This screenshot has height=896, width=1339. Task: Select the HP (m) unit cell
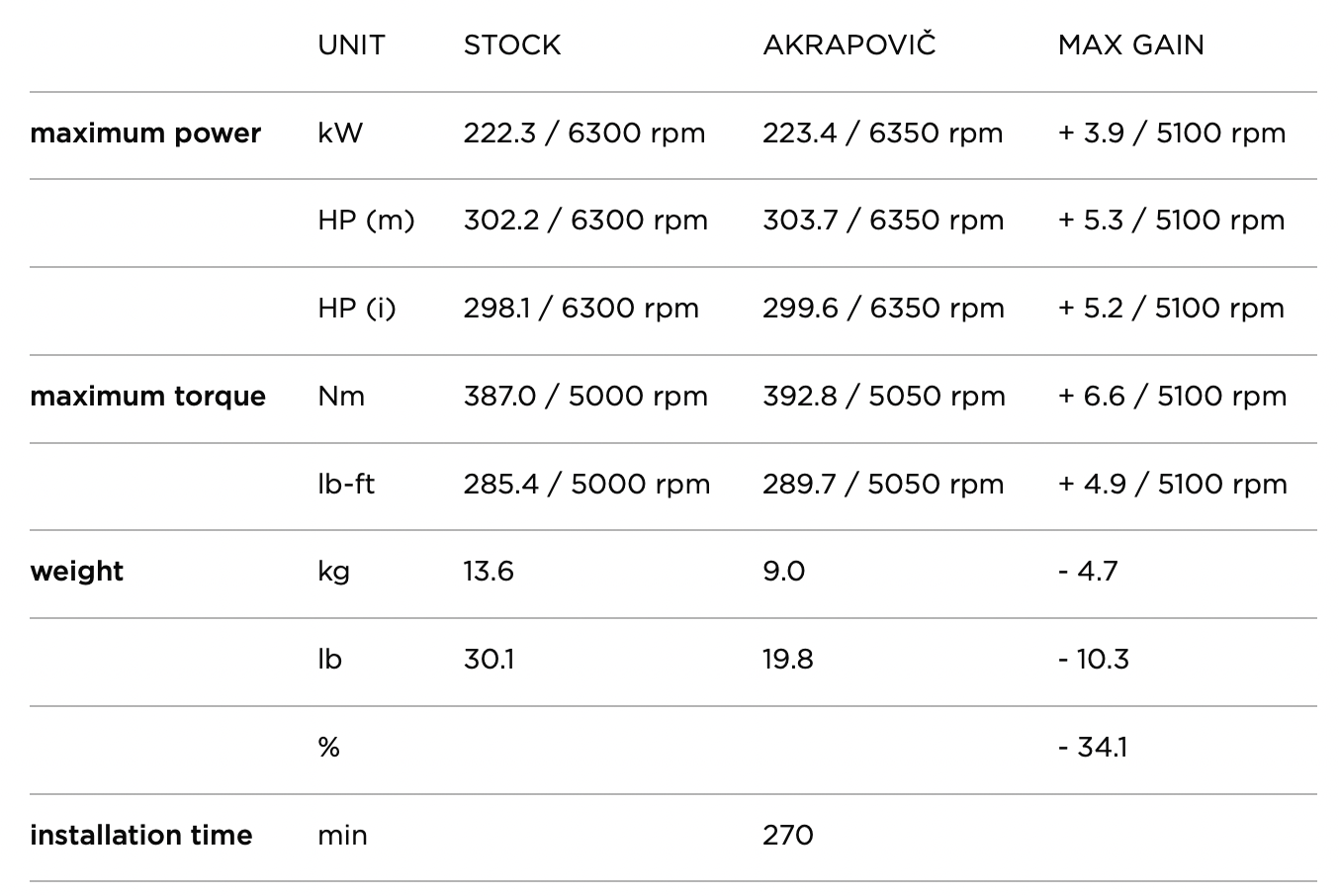point(366,221)
